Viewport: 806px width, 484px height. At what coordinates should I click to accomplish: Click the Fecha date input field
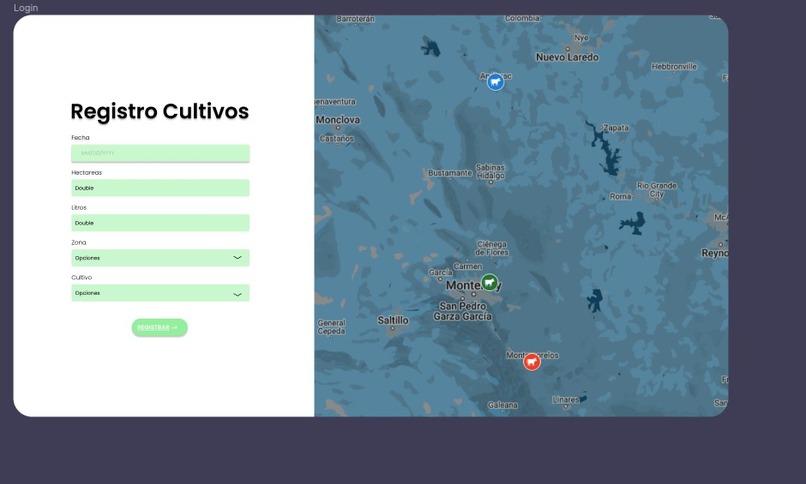click(x=160, y=153)
